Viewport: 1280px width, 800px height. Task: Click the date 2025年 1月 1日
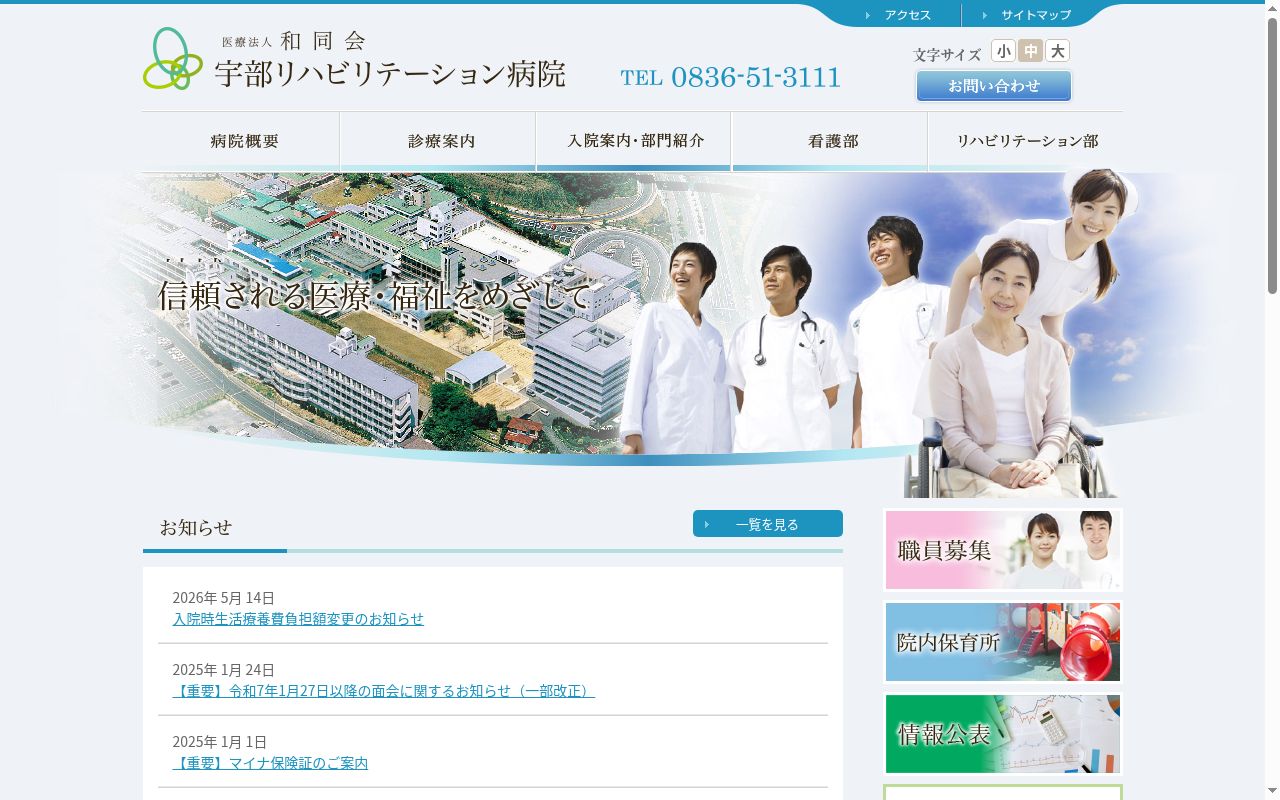click(x=220, y=742)
